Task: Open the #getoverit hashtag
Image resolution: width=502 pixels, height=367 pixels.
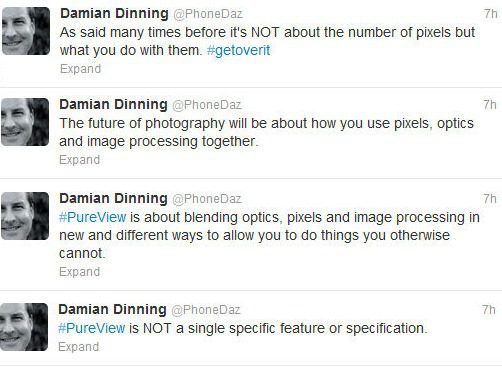Action: (238, 51)
